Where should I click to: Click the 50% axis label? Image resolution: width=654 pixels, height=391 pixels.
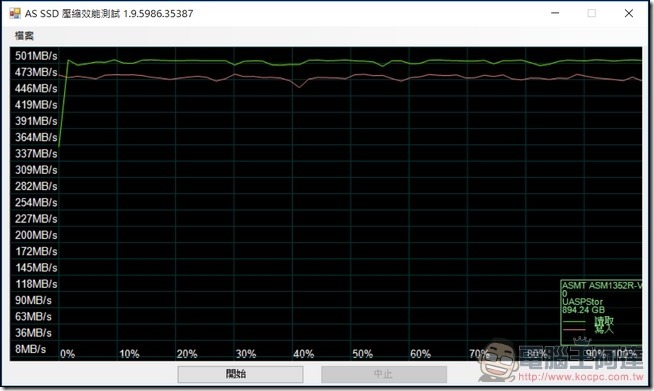click(362, 354)
